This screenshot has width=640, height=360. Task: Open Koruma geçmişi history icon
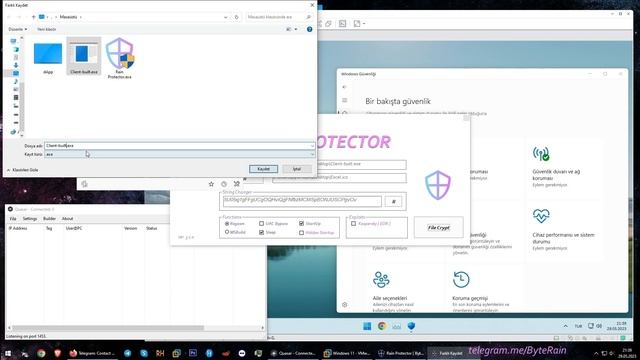pos(461,280)
